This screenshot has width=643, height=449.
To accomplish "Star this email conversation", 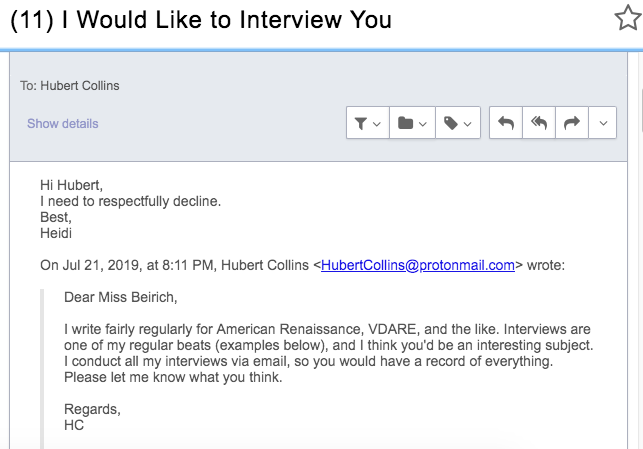I will (627, 18).
